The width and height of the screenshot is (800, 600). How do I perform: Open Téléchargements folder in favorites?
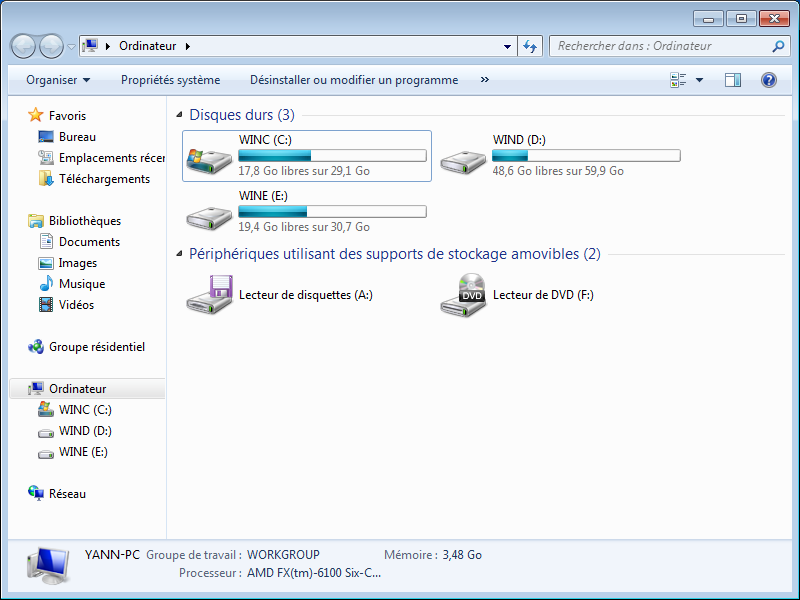[x=104, y=179]
